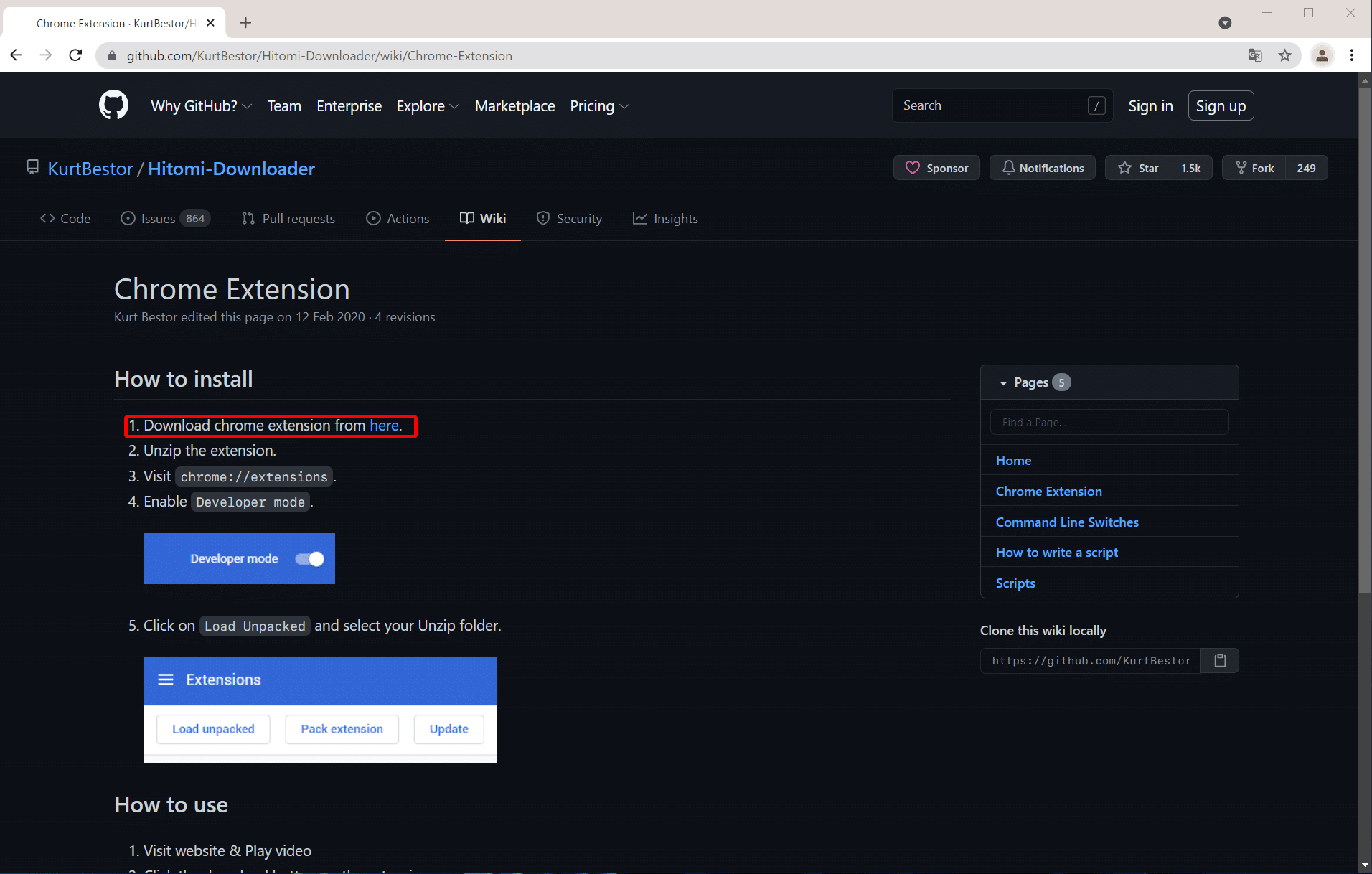Click the browser forward arrow
The width and height of the screenshot is (1372, 874).
(x=46, y=55)
